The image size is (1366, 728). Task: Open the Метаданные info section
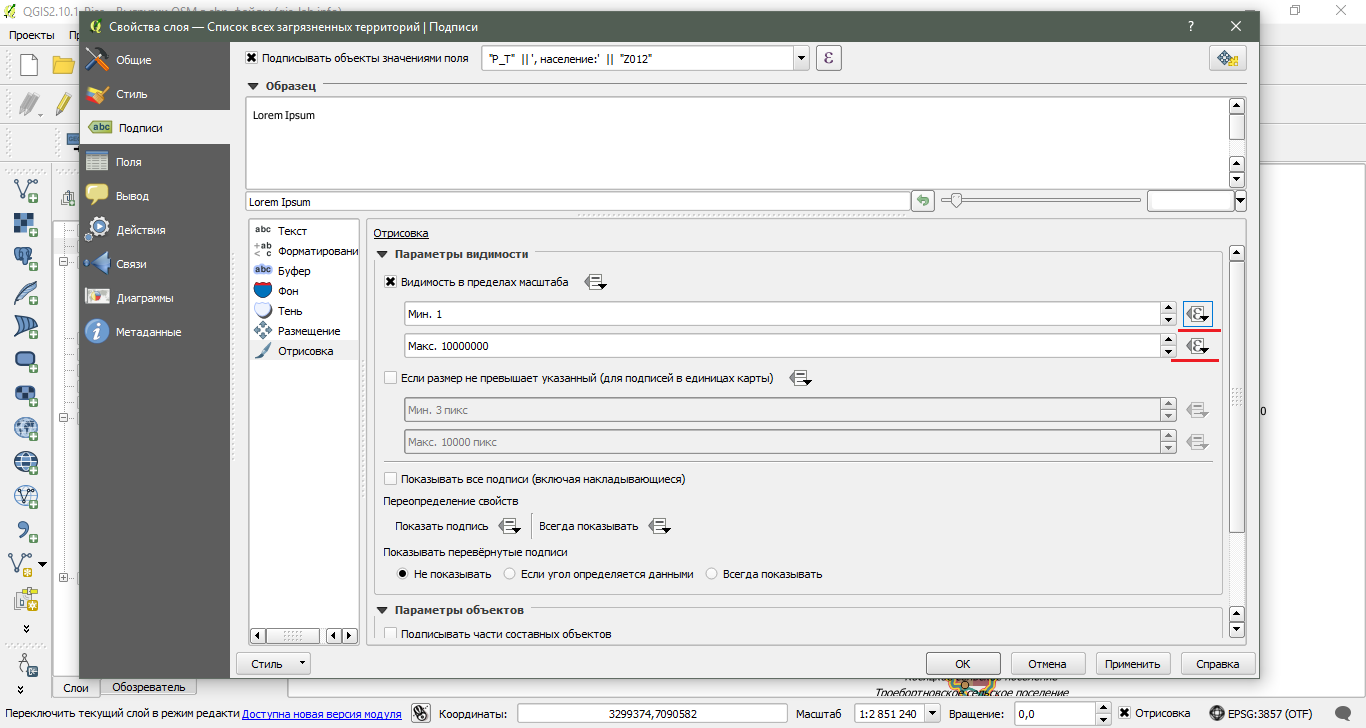tap(148, 332)
